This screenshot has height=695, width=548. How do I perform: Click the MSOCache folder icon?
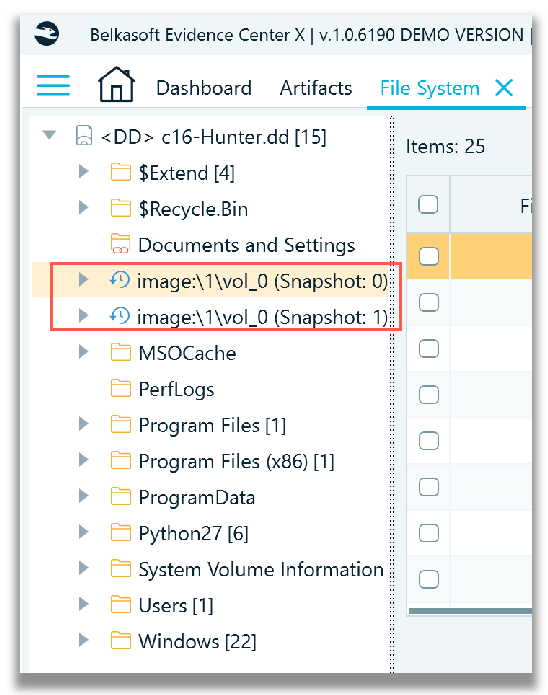coord(121,352)
